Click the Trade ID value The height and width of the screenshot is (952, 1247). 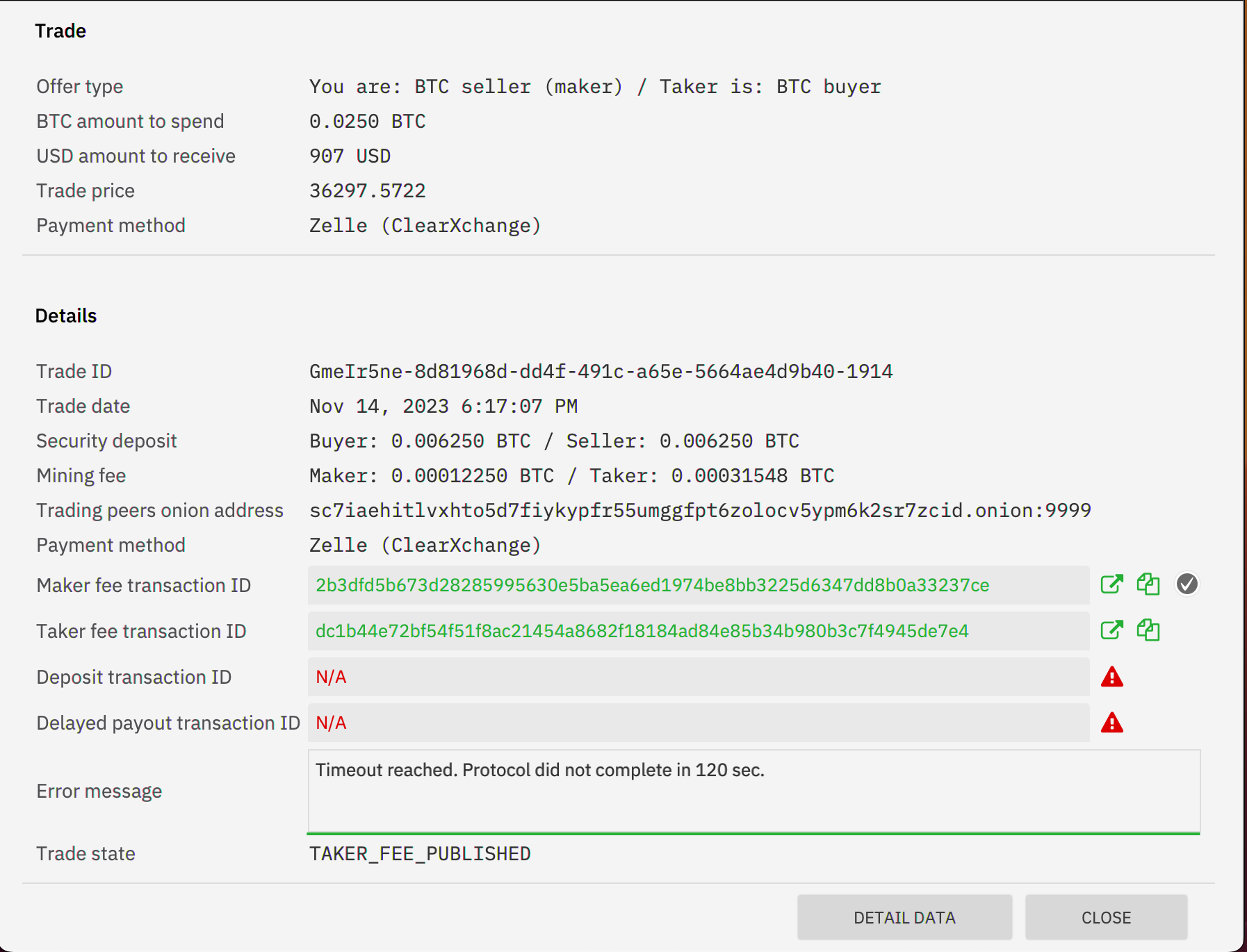(x=601, y=371)
